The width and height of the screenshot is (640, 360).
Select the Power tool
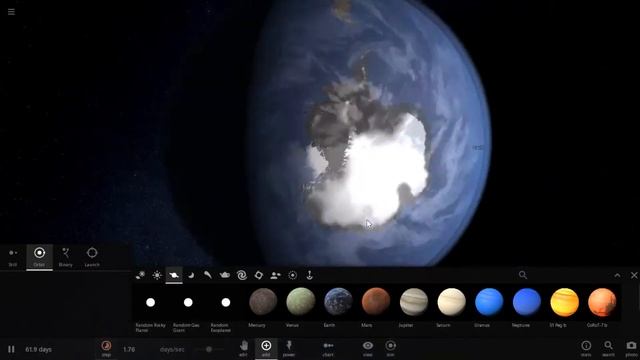click(289, 348)
